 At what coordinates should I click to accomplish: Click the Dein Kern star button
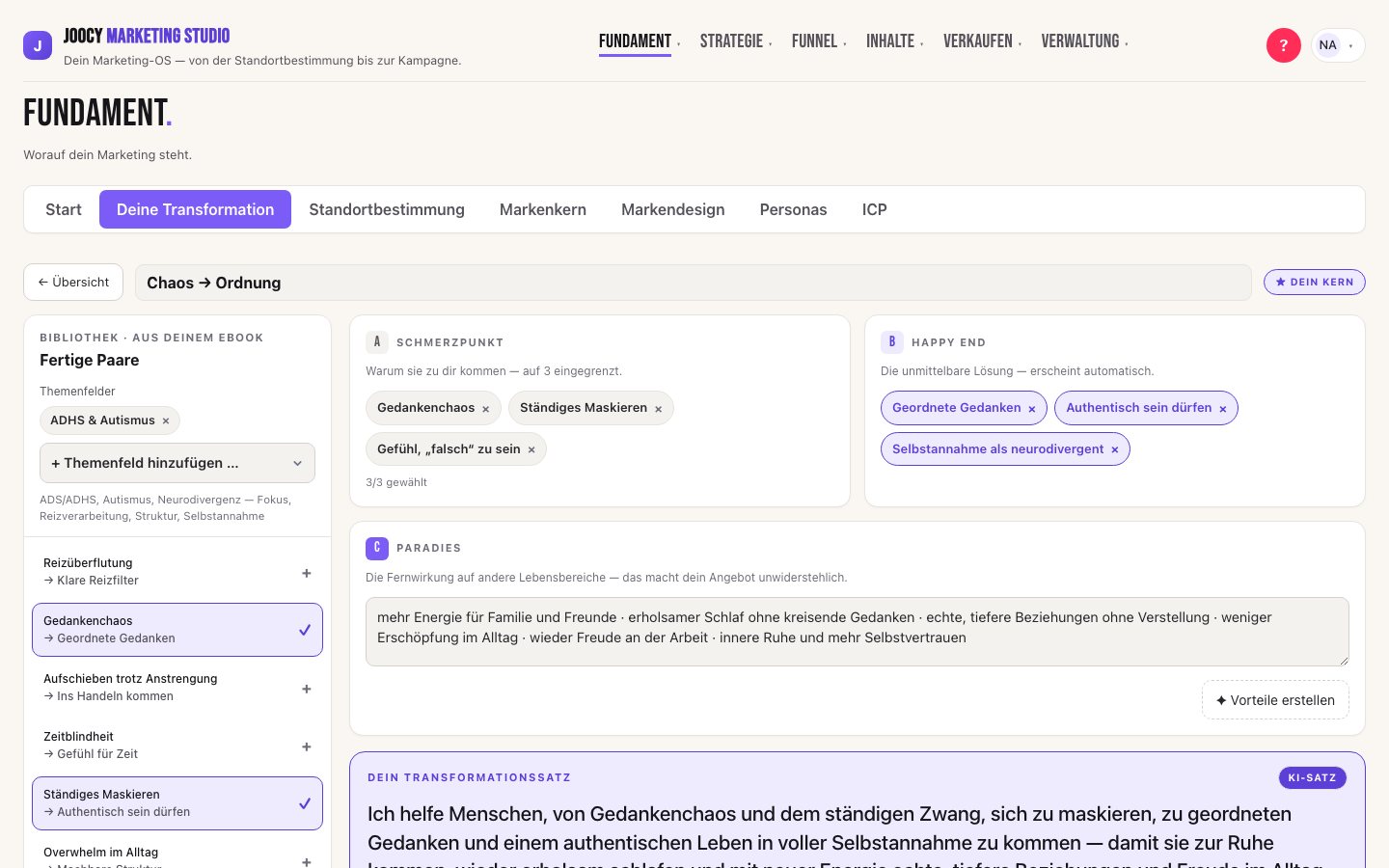[x=1315, y=282]
